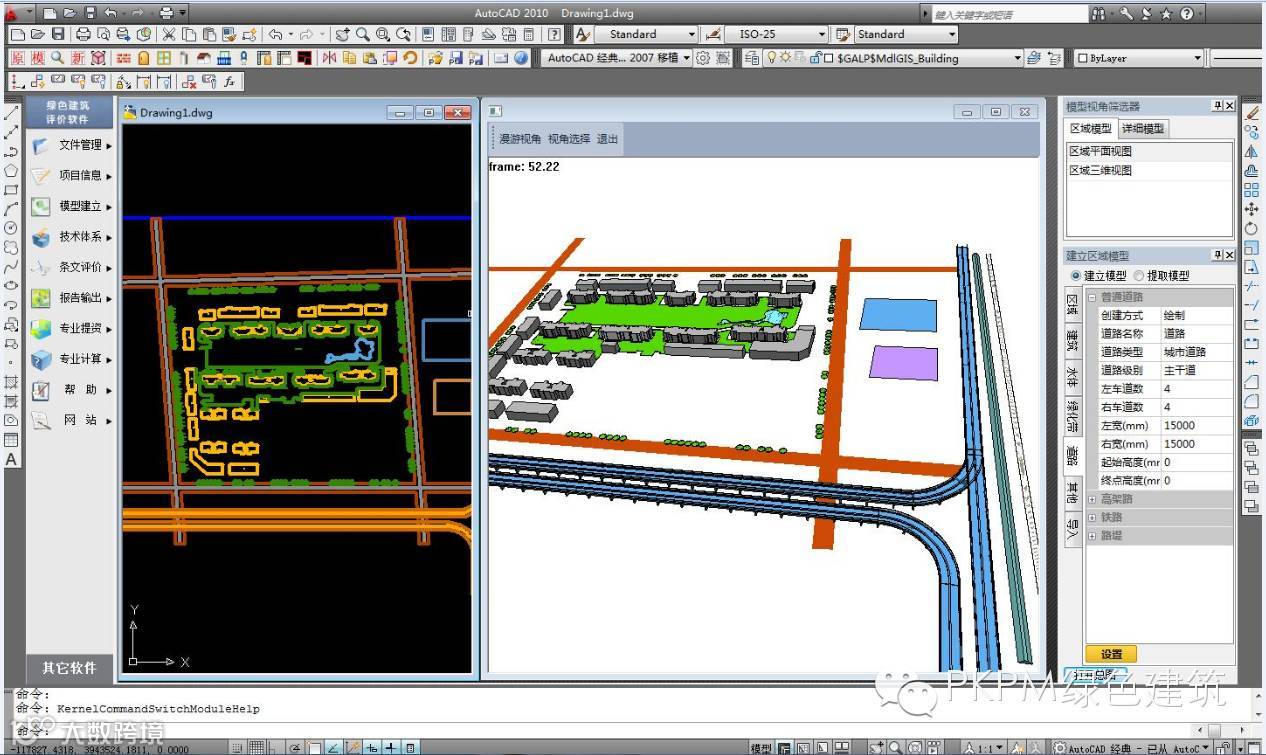The width and height of the screenshot is (1266, 755).
Task: Click the fx formula icon
Action: [x=229, y=82]
